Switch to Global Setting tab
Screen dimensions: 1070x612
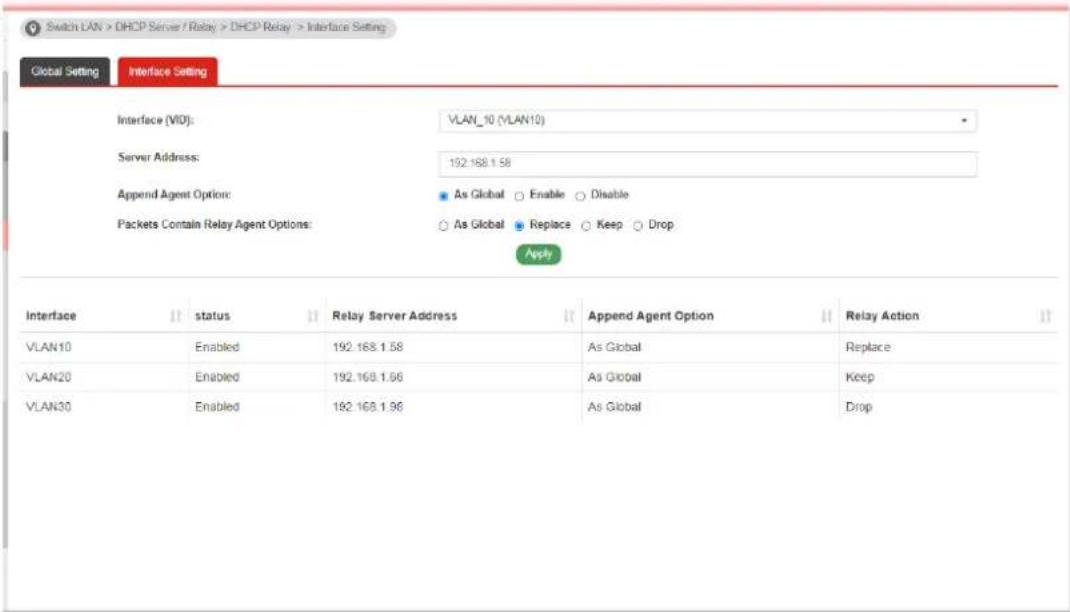65,72
